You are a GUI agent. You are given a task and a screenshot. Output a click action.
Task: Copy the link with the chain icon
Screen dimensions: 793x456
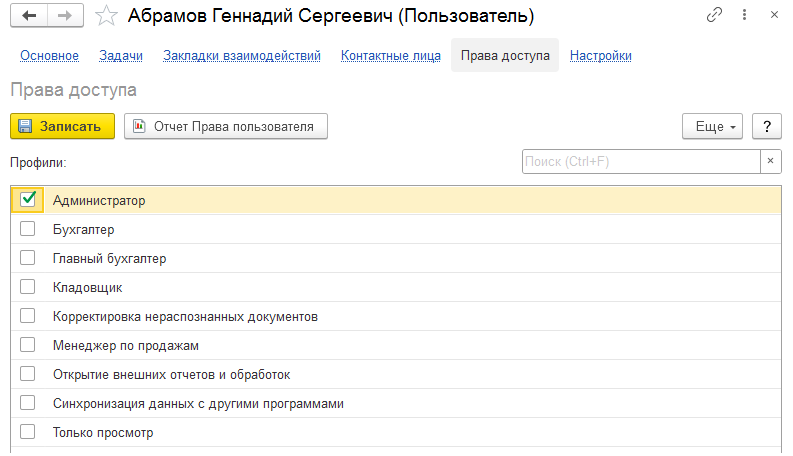(714, 15)
